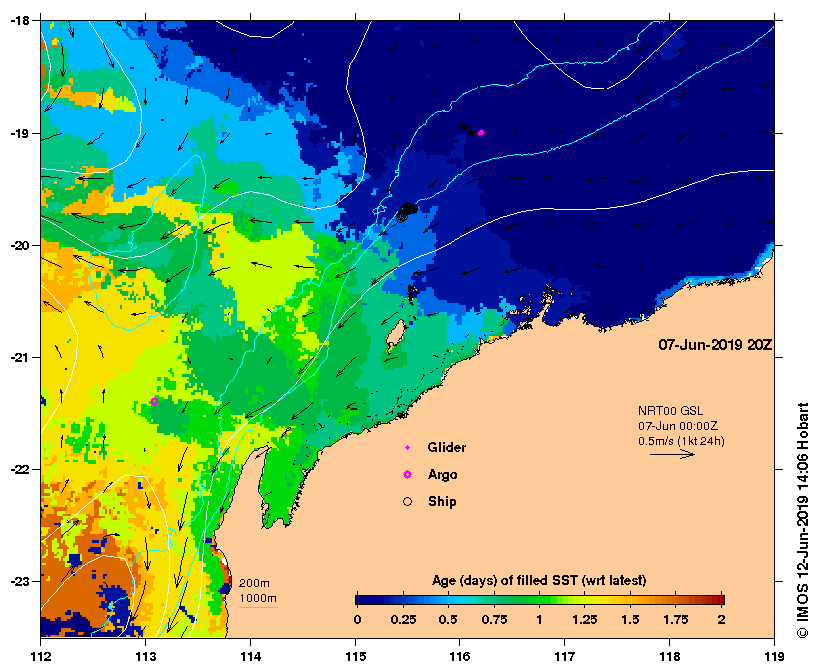Click the colorbar '1.75' tick label
The image size is (818, 672).
pos(676,619)
